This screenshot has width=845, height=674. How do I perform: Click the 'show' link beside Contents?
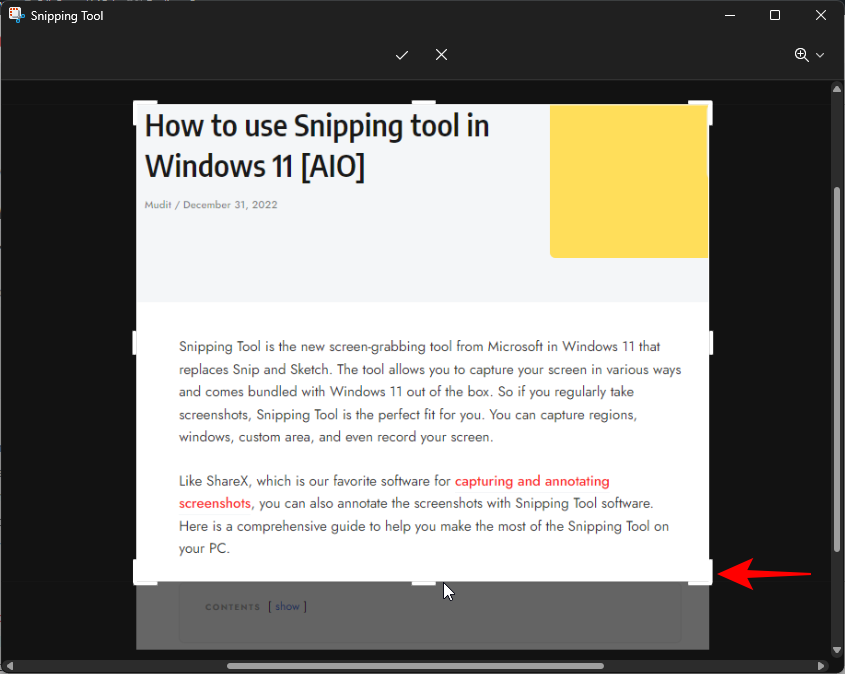(x=287, y=607)
